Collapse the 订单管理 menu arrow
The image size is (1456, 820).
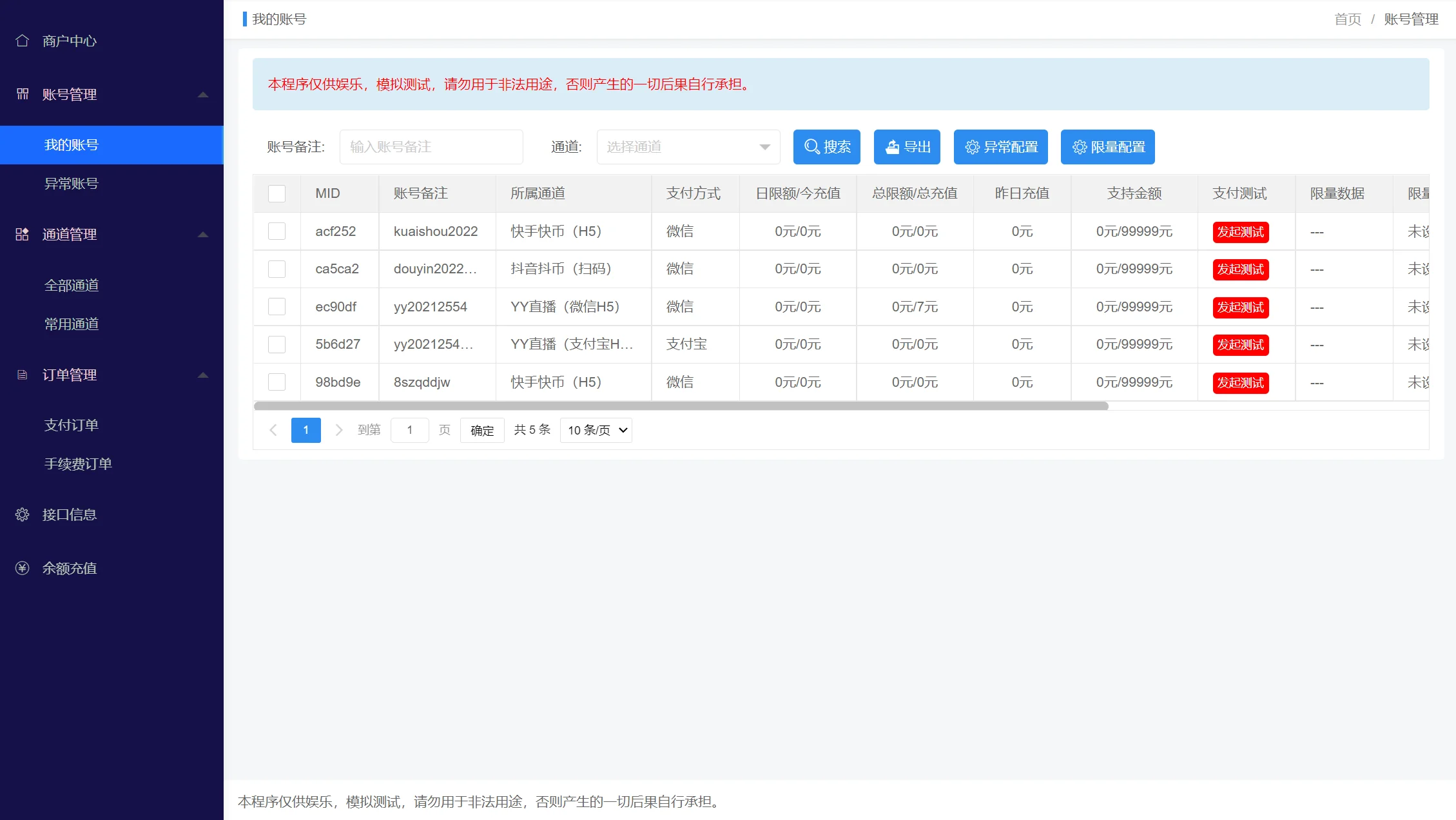(x=203, y=375)
